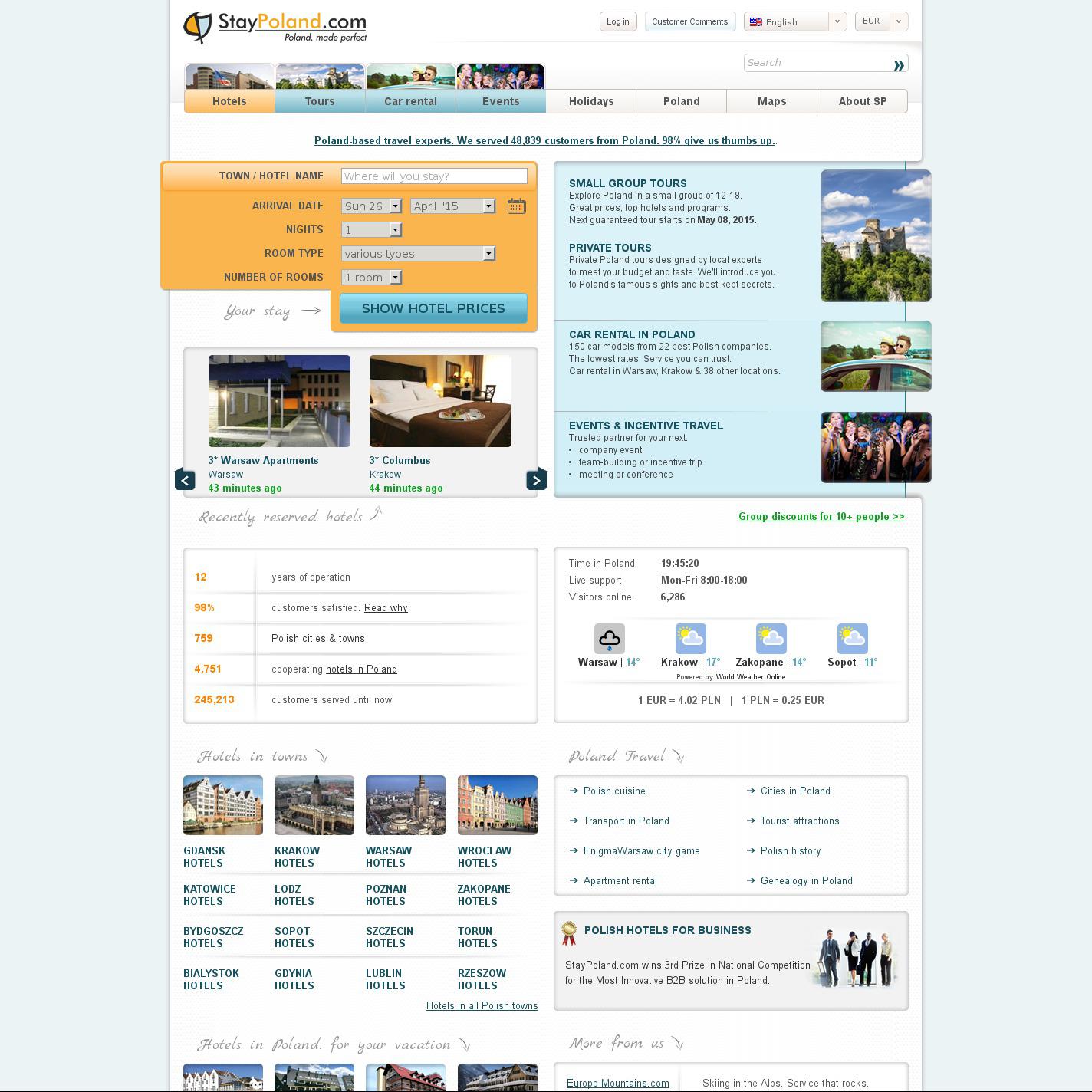Click Show Hotel Prices button
This screenshot has width=1092, height=1092.
433,308
